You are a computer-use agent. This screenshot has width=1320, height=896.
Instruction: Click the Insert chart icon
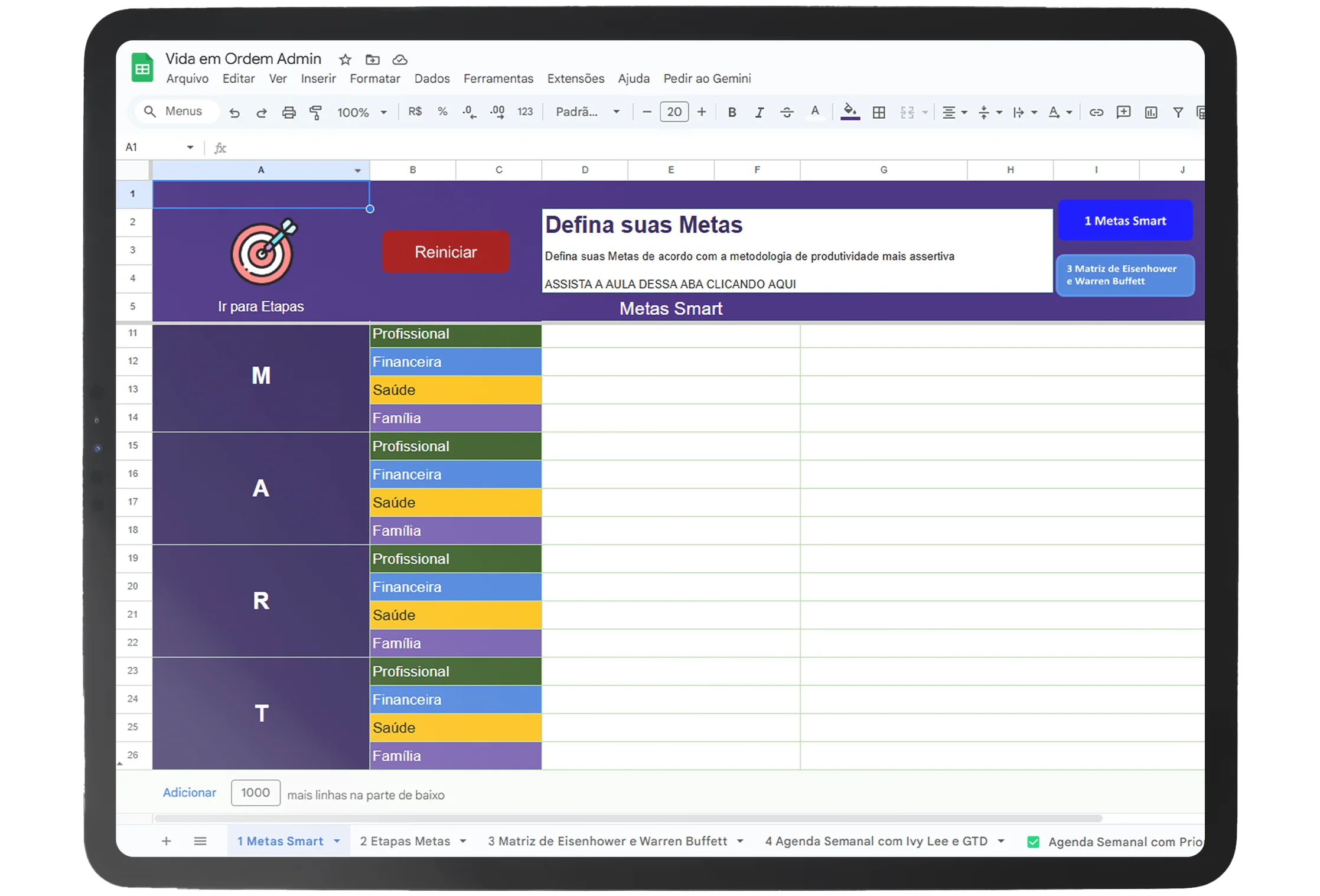(x=1150, y=112)
